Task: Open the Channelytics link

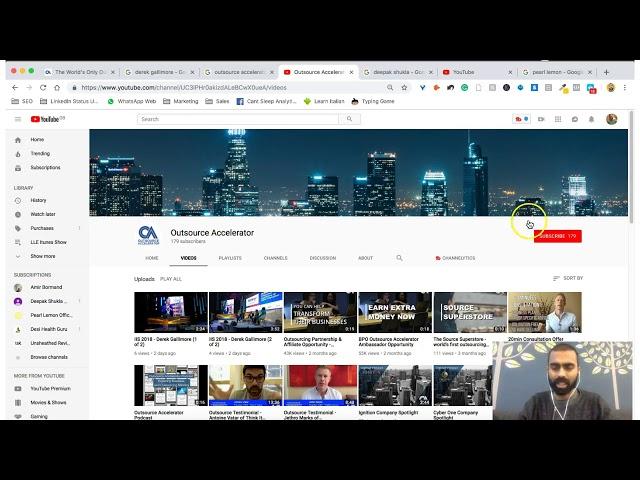Action: tap(455, 258)
